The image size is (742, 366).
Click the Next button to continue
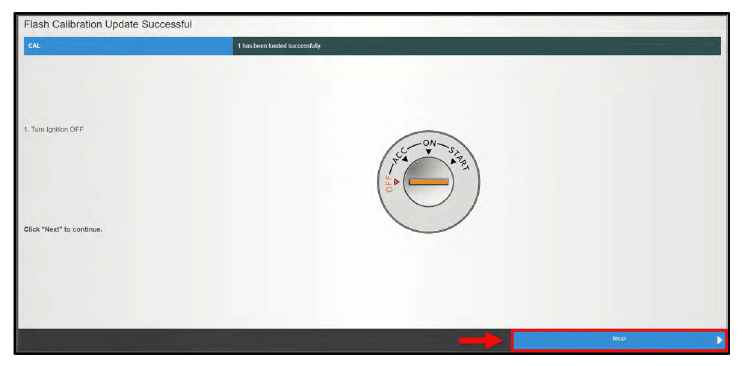[x=619, y=339]
